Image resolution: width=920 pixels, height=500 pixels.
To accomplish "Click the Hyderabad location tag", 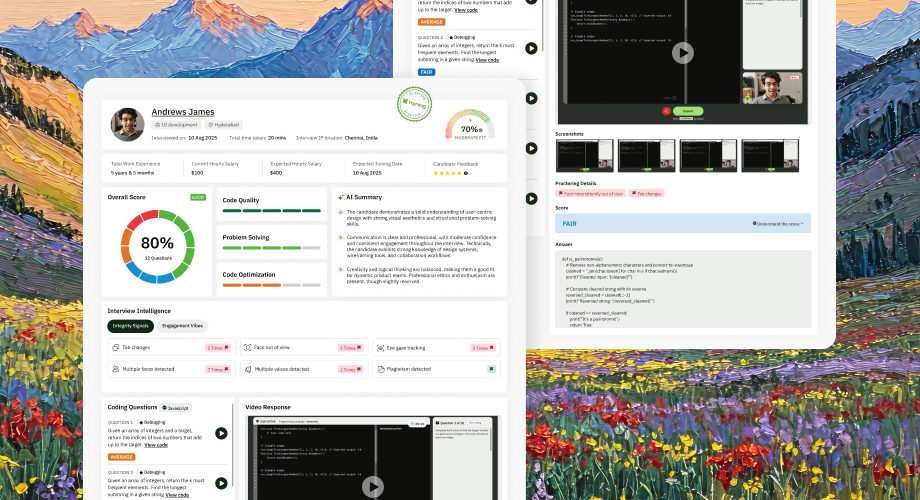I will pyautogui.click(x=224, y=125).
